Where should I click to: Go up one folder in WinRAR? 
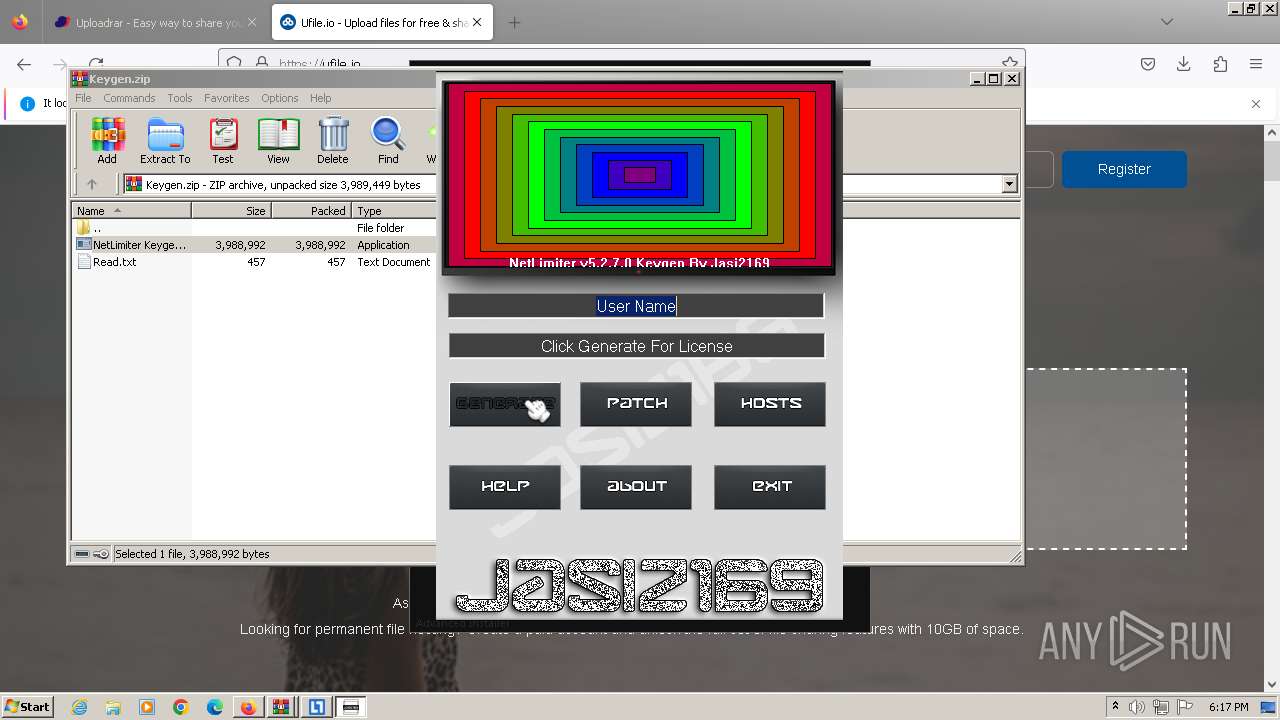[x=92, y=184]
